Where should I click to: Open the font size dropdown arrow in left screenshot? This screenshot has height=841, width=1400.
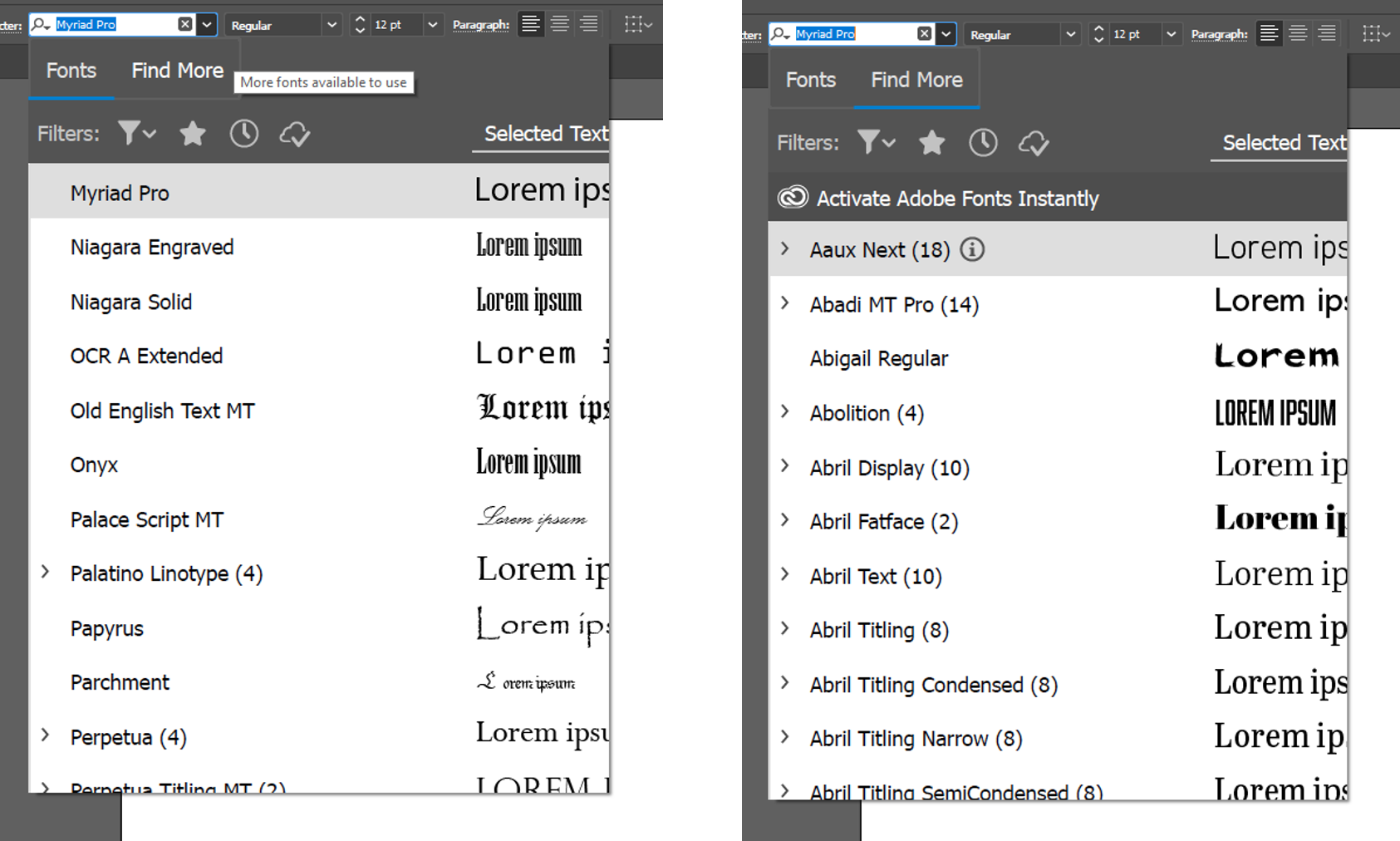click(x=432, y=24)
